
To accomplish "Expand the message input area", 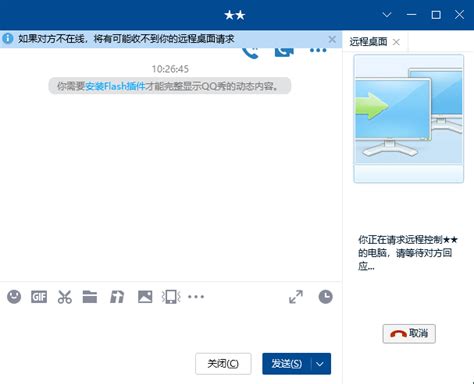I will point(296,297).
